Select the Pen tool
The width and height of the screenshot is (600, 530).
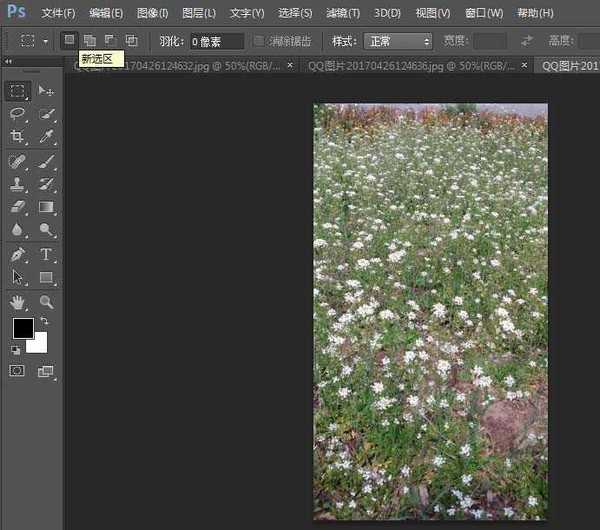coord(17,254)
